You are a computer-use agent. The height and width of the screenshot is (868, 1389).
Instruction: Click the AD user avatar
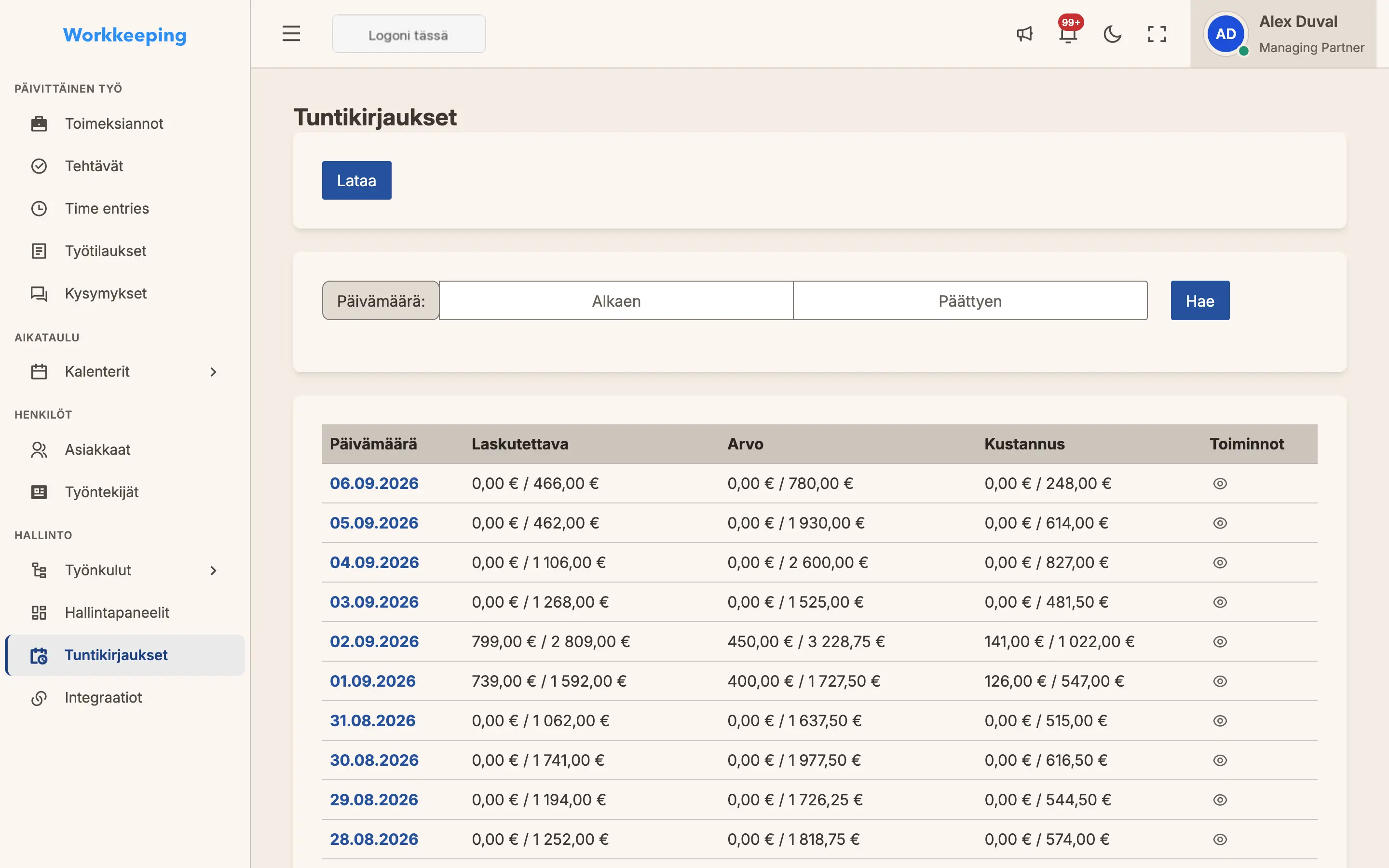[x=1226, y=34]
